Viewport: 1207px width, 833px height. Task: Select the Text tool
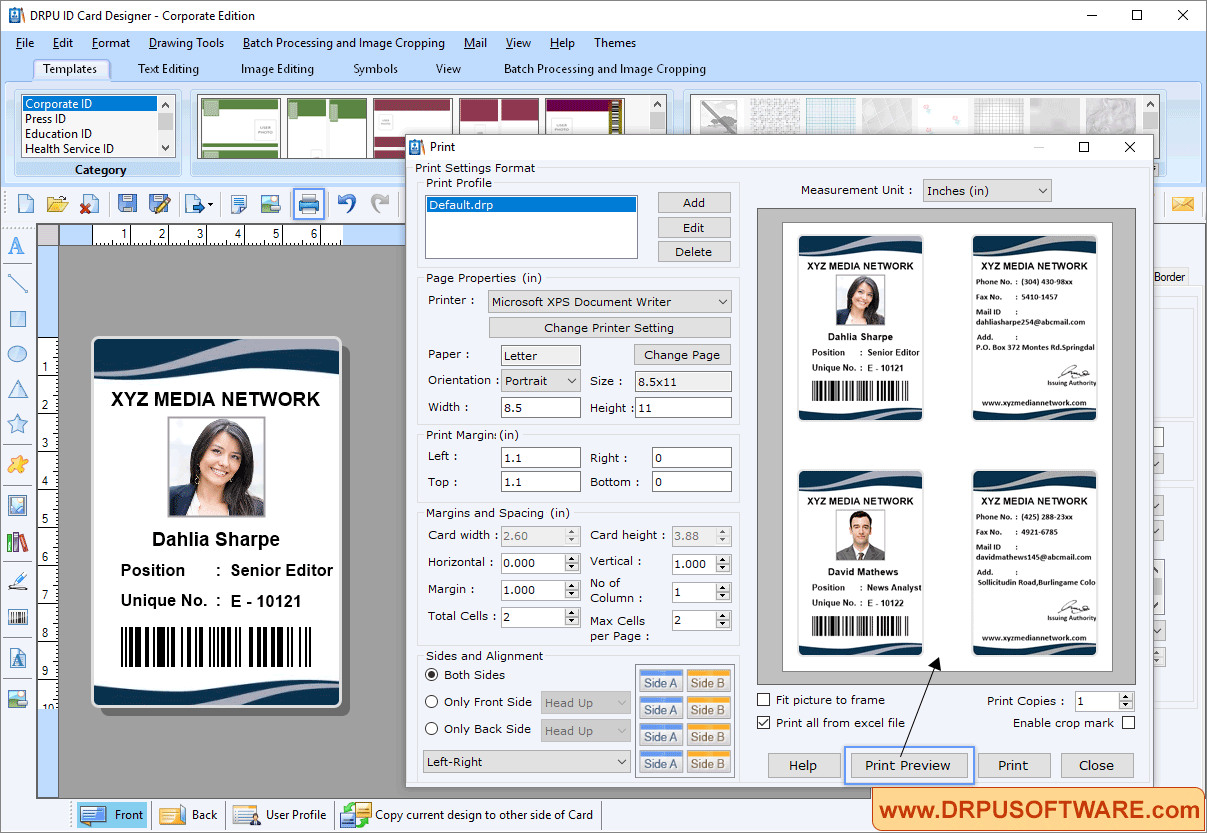click(x=17, y=248)
